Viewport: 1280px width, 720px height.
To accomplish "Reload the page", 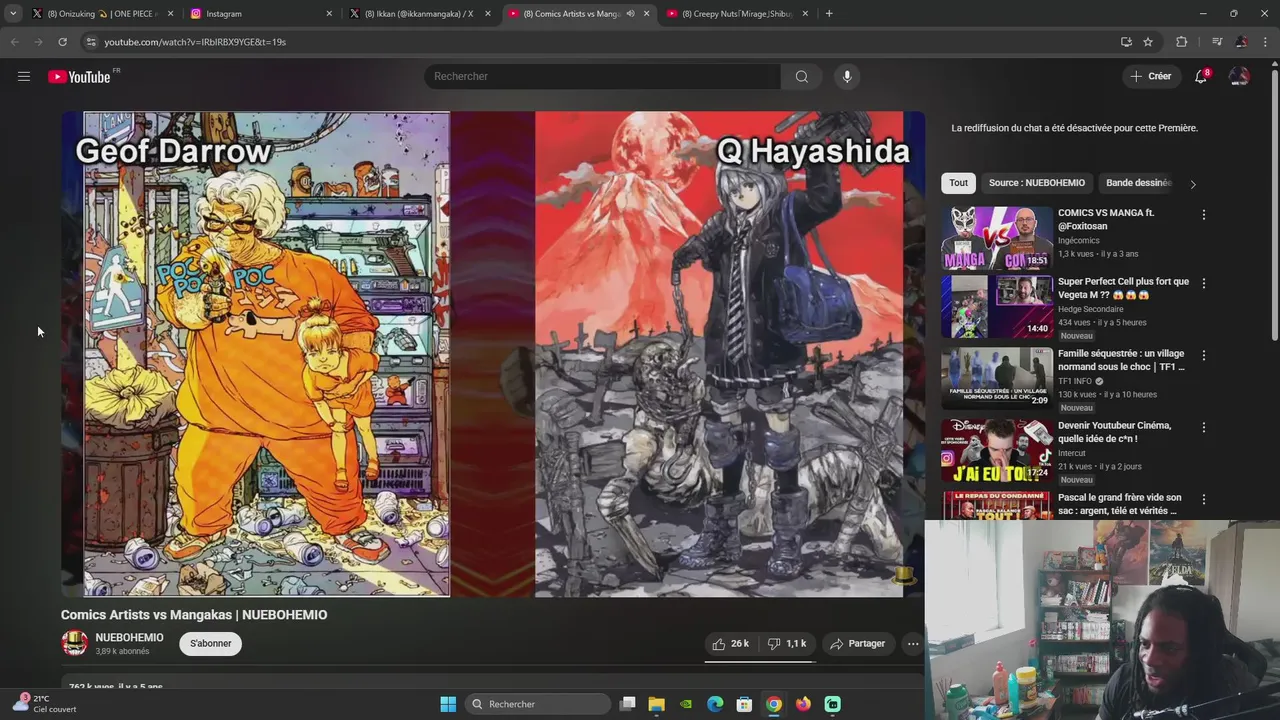I will [62, 42].
